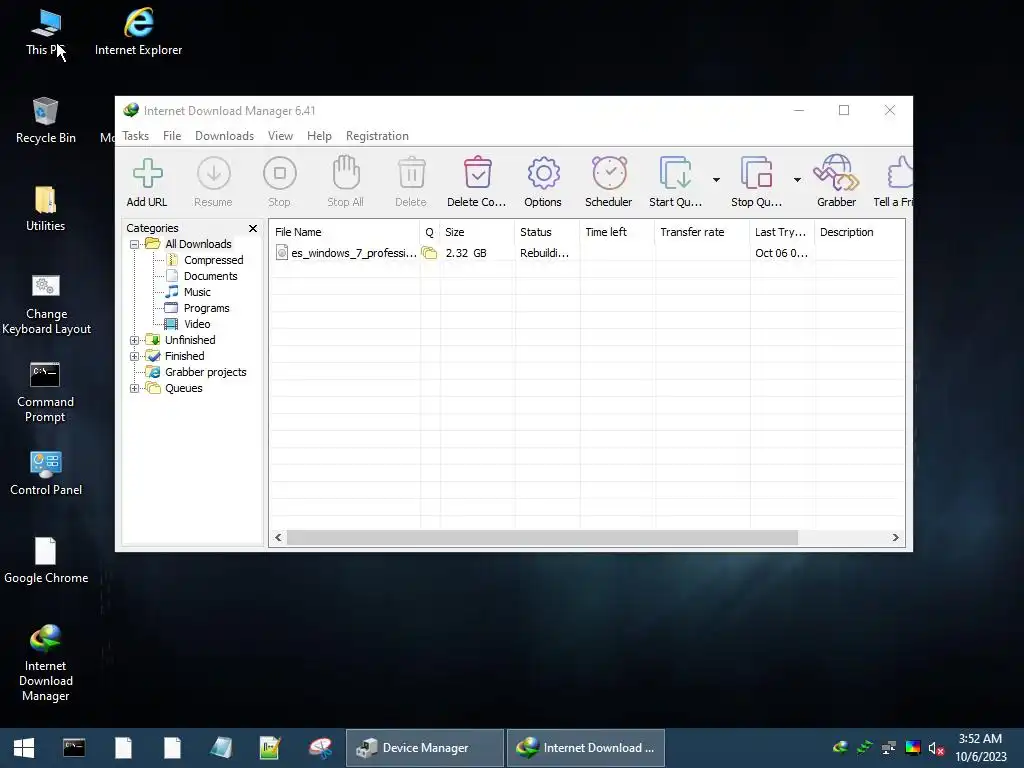Click the Windows Start button
The width and height of the screenshot is (1024, 768).
[24, 748]
